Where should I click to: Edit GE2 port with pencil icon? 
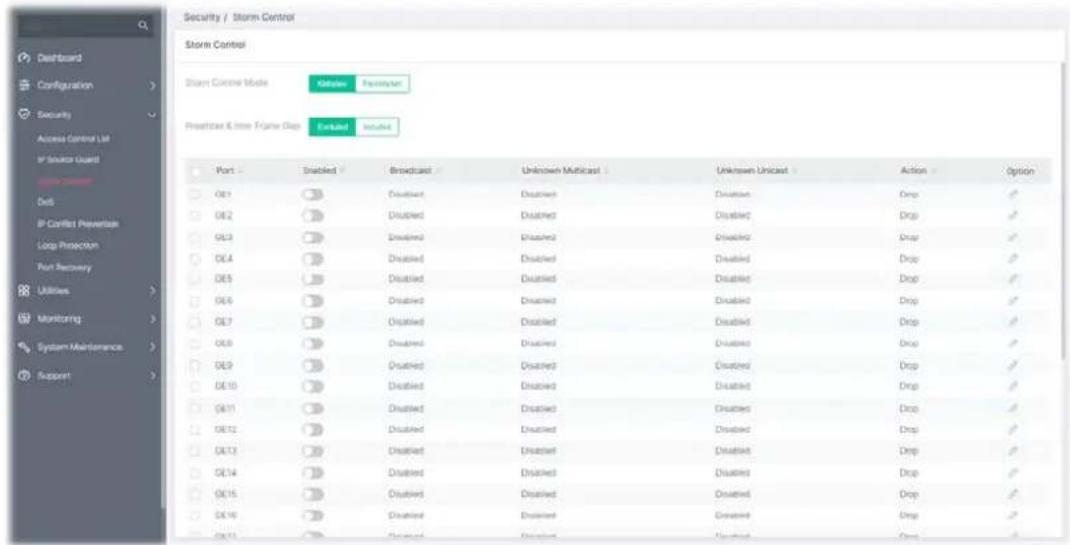(1013, 216)
